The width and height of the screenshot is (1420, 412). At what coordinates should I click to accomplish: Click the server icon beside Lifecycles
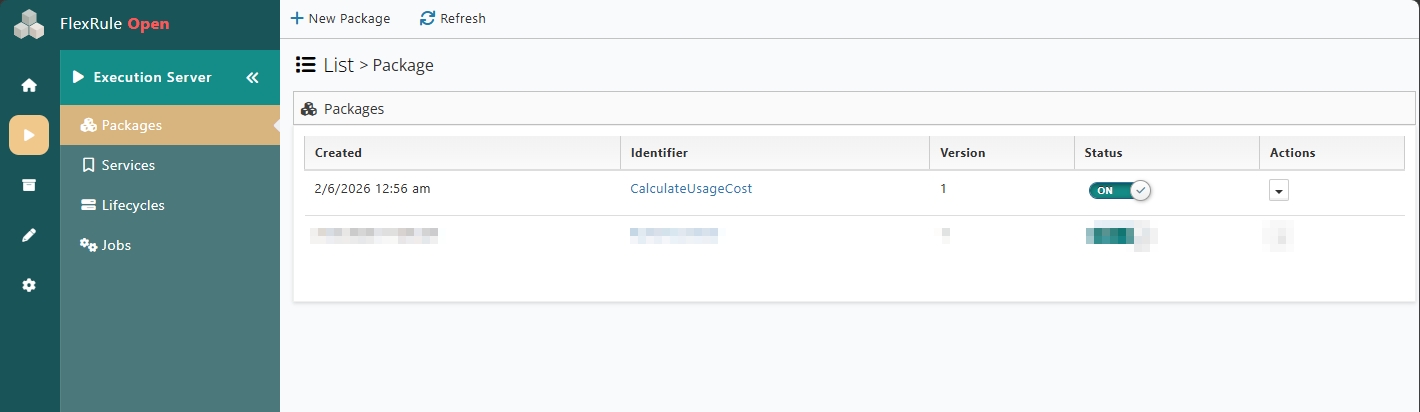pos(88,205)
